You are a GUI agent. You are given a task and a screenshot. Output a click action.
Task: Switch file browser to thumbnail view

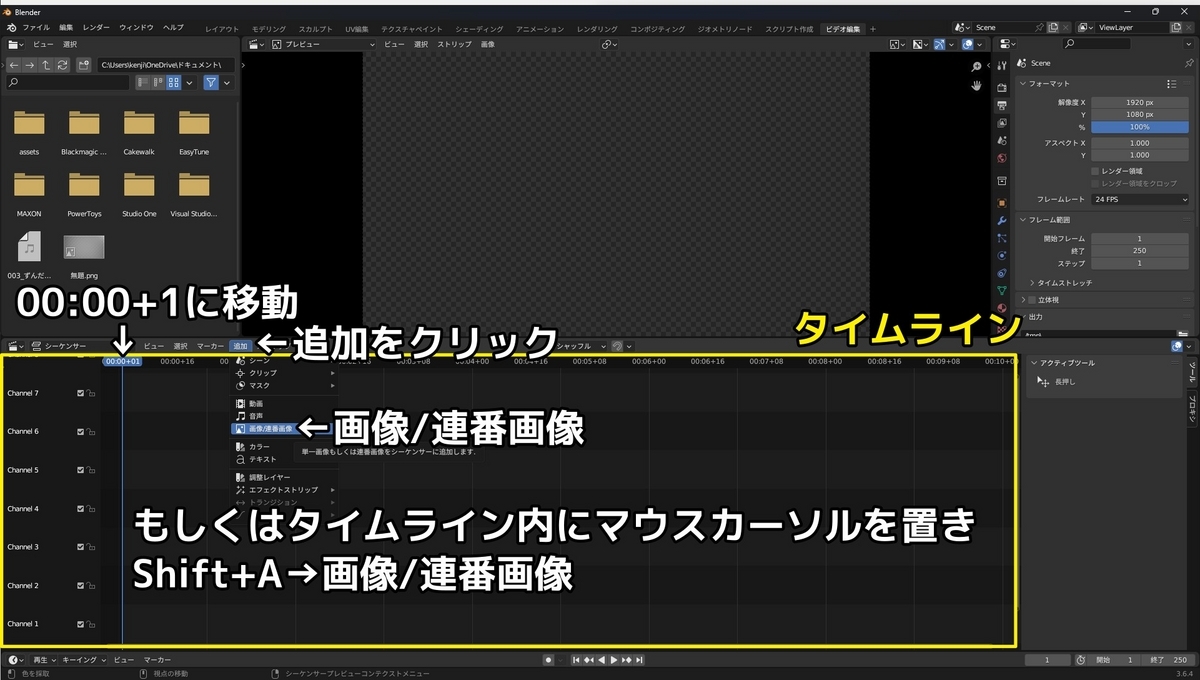coord(173,83)
